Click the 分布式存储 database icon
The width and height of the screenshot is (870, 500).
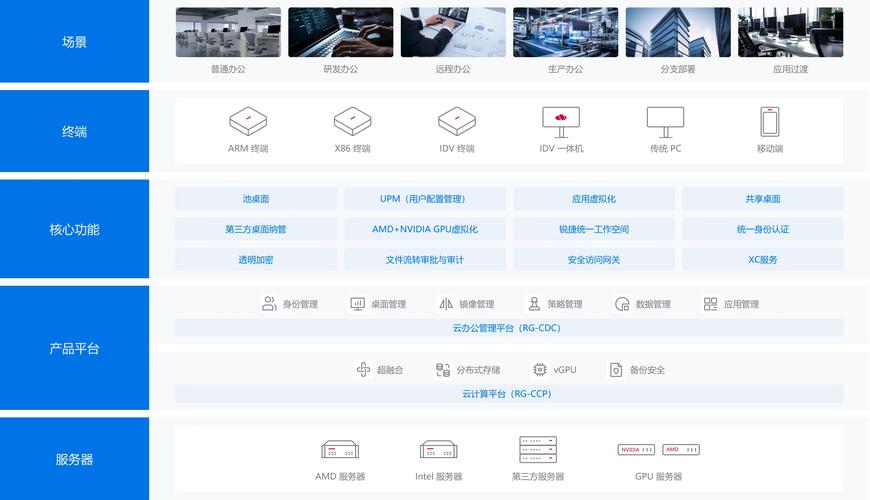pos(443,370)
